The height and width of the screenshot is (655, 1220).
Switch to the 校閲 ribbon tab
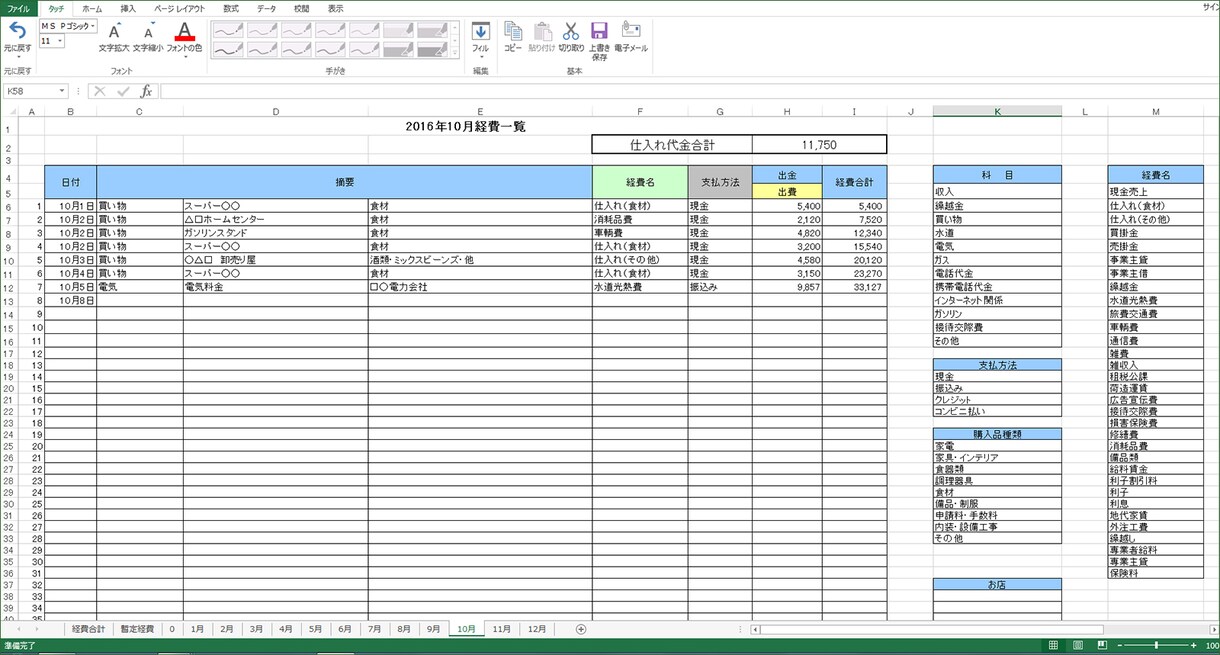302,7
